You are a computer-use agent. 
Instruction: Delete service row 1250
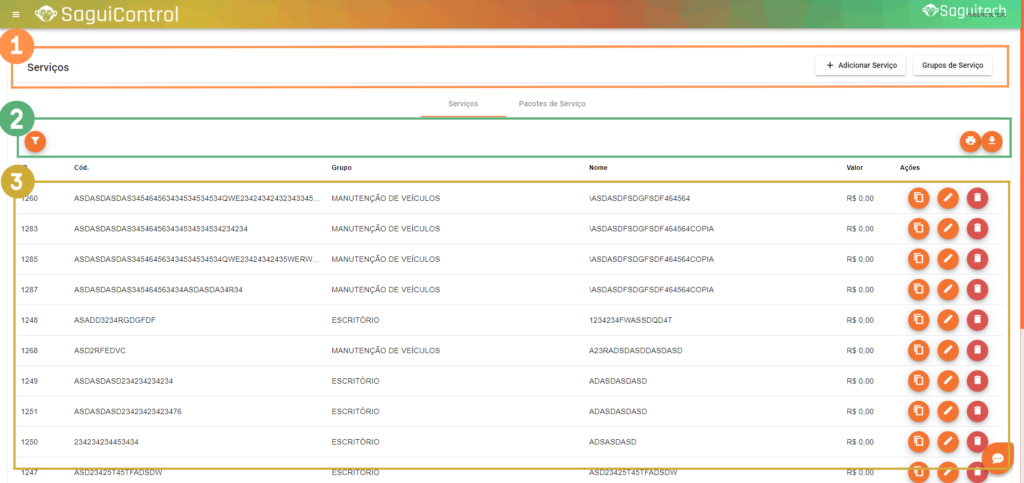point(977,442)
